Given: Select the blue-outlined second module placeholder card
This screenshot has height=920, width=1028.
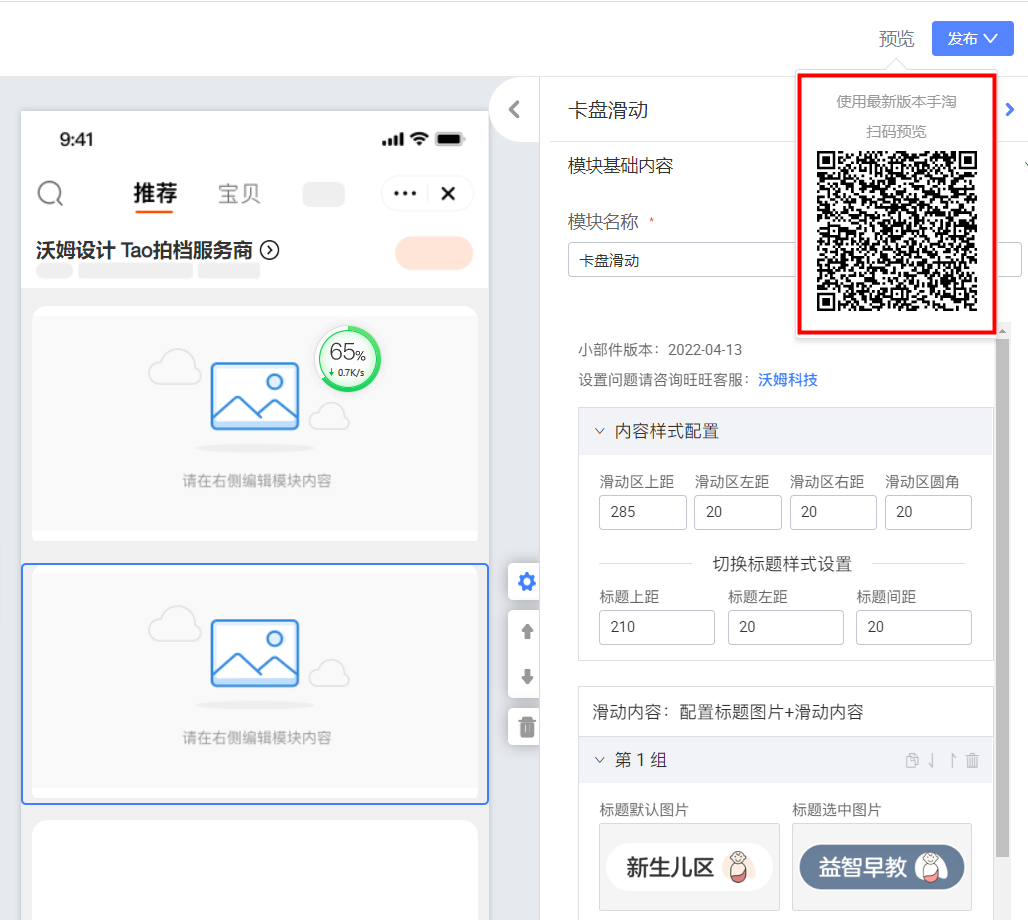Looking at the screenshot, I should tap(255, 684).
